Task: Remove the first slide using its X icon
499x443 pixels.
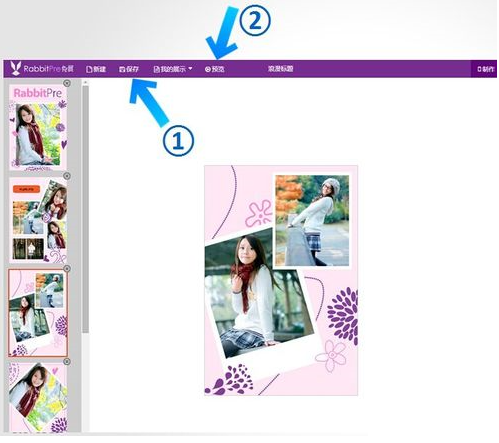Action: [x=67, y=83]
